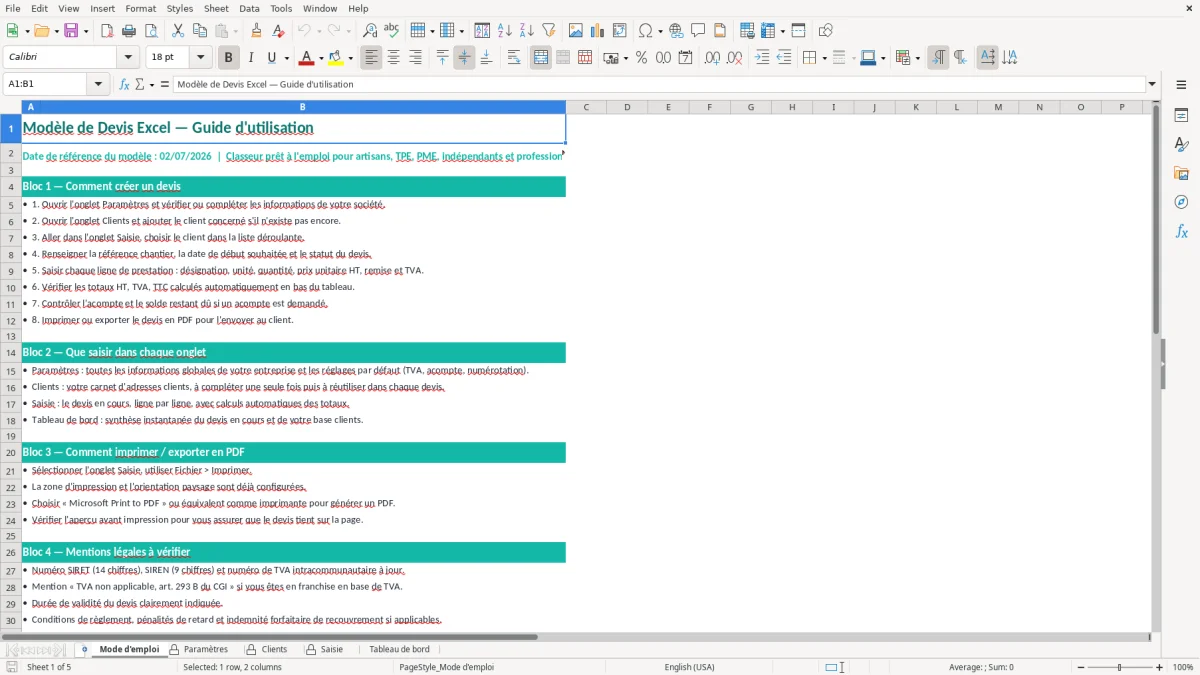The width and height of the screenshot is (1200, 675).
Task: Click English (USA) language status
Action: [x=689, y=667]
